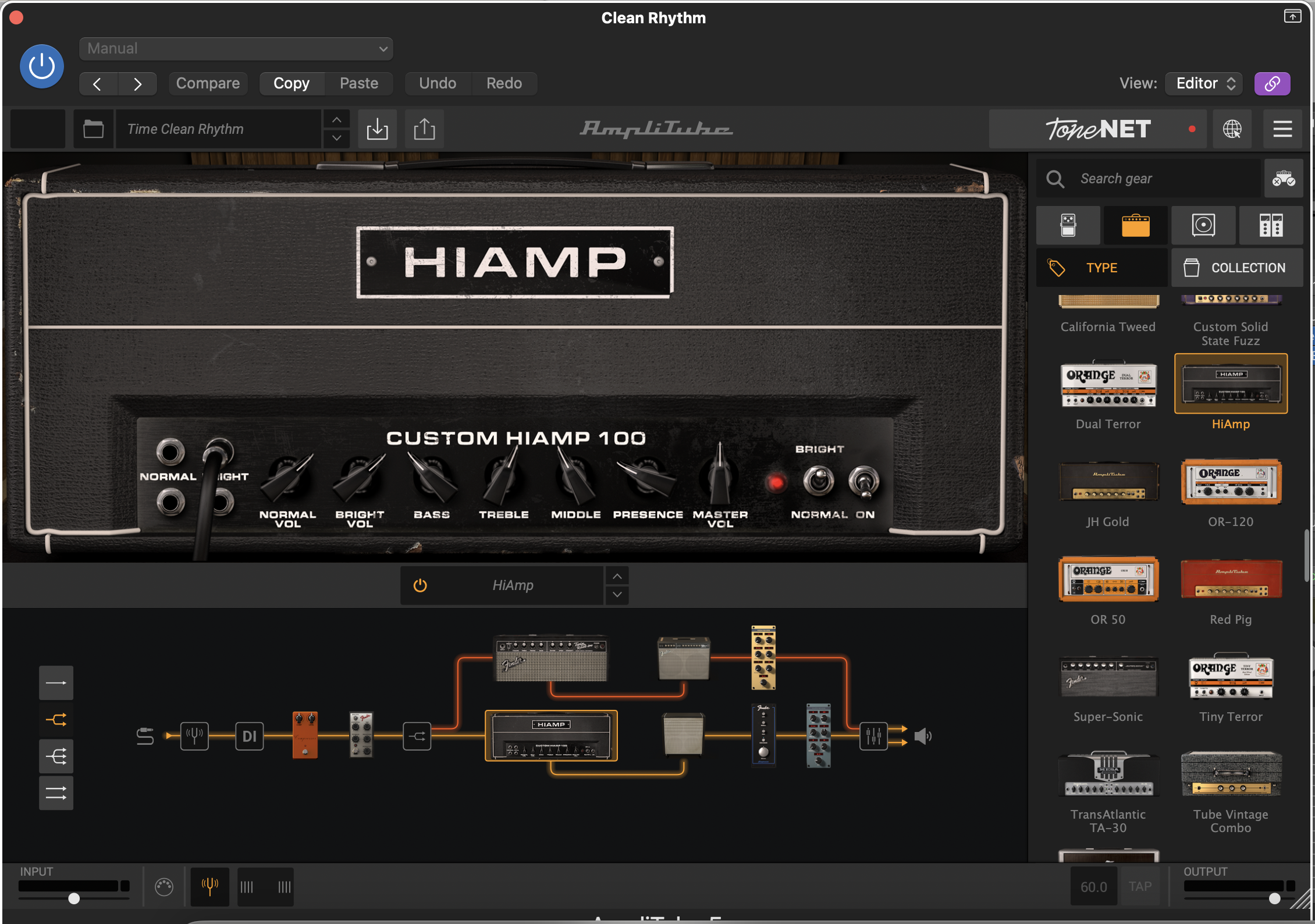Open the ToneNET panel
The width and height of the screenshot is (1315, 924).
click(x=1097, y=129)
